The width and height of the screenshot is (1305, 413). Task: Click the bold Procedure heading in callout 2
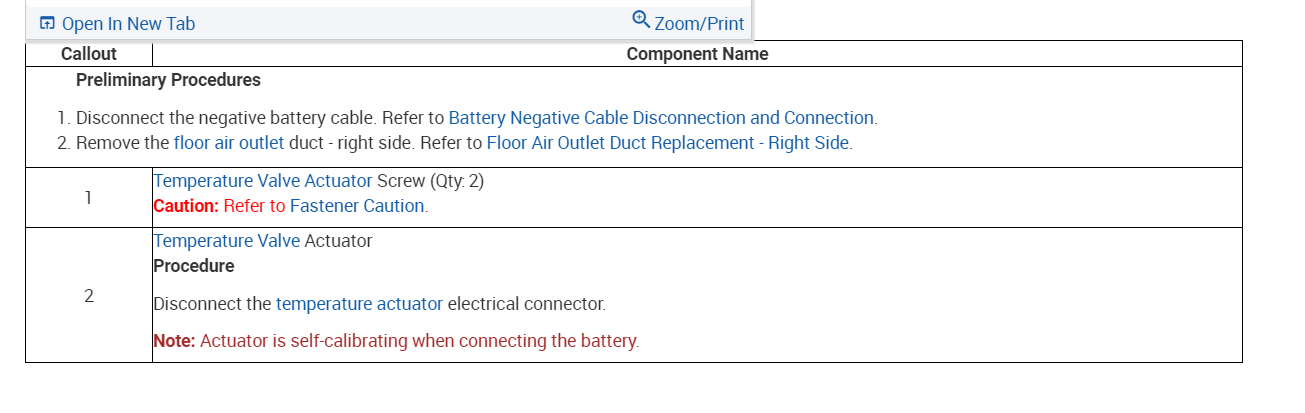coord(194,266)
